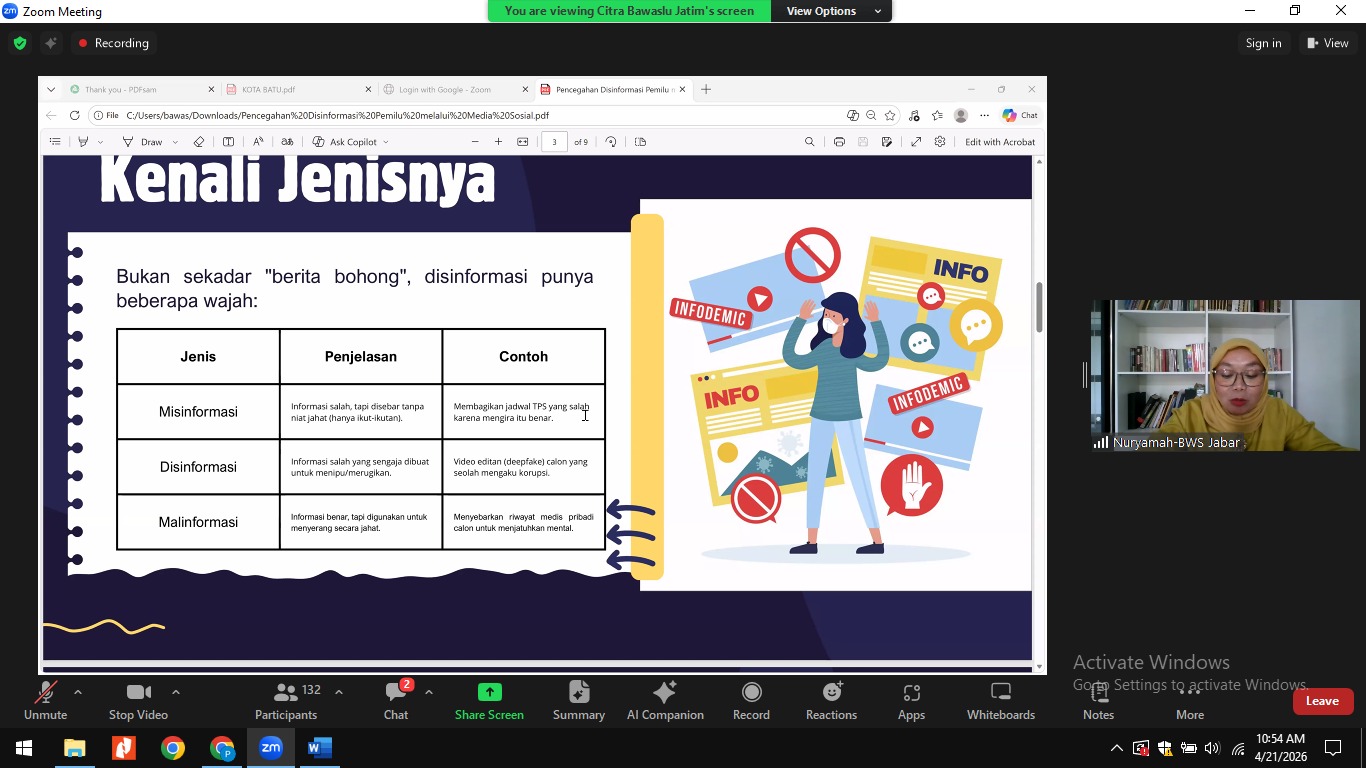Open the highlight color dropdown arrow
This screenshot has height=768, width=1366.
[x=100, y=142]
